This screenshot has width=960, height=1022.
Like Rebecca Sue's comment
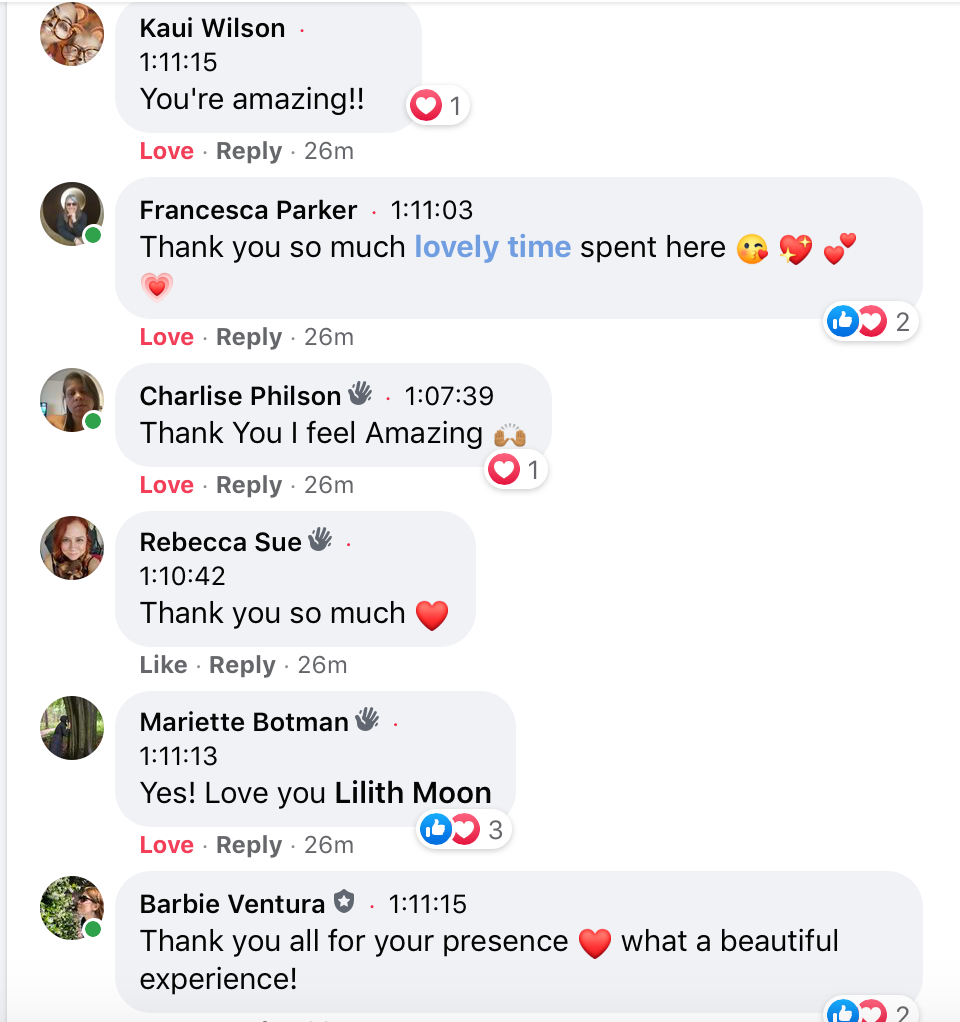(164, 665)
